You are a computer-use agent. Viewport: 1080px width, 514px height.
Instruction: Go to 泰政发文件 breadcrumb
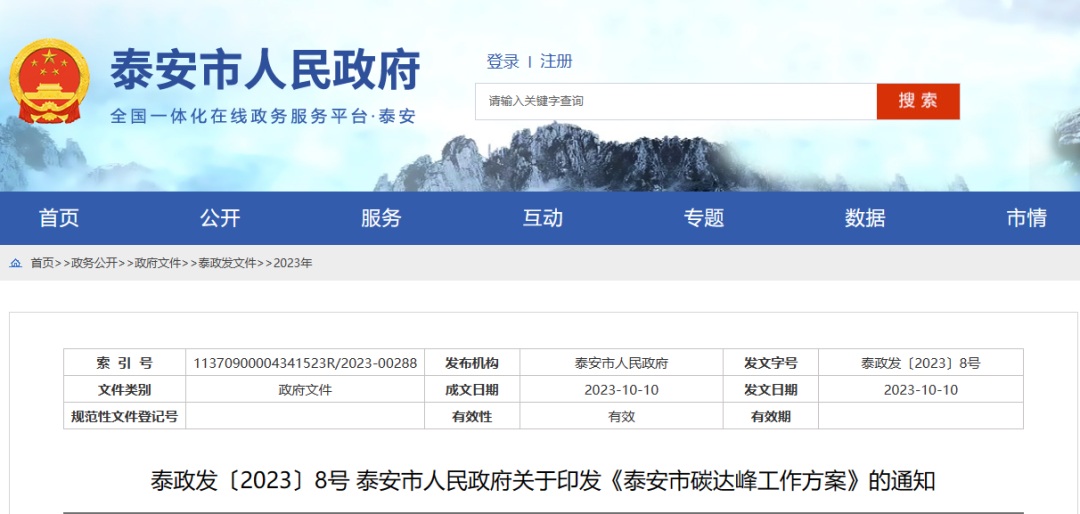click(x=227, y=263)
